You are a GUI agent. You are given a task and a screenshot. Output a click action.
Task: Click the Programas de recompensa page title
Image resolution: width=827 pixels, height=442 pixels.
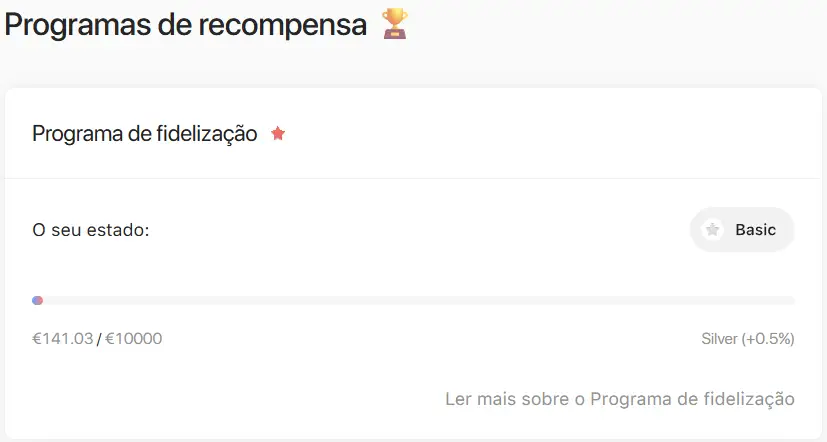tap(186, 24)
